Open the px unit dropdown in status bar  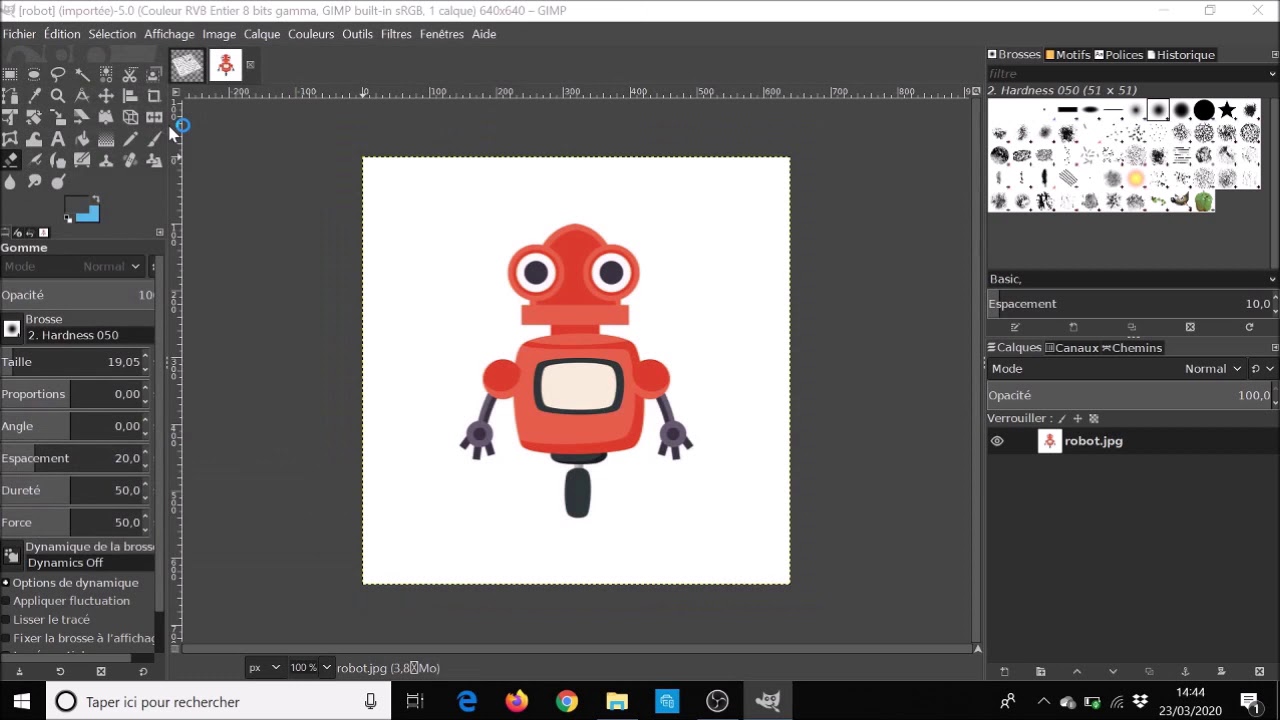264,668
